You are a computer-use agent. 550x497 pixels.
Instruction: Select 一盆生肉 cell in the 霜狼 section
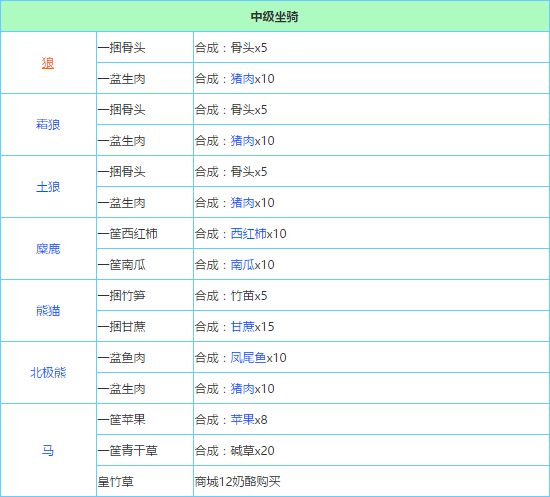[x=145, y=141]
